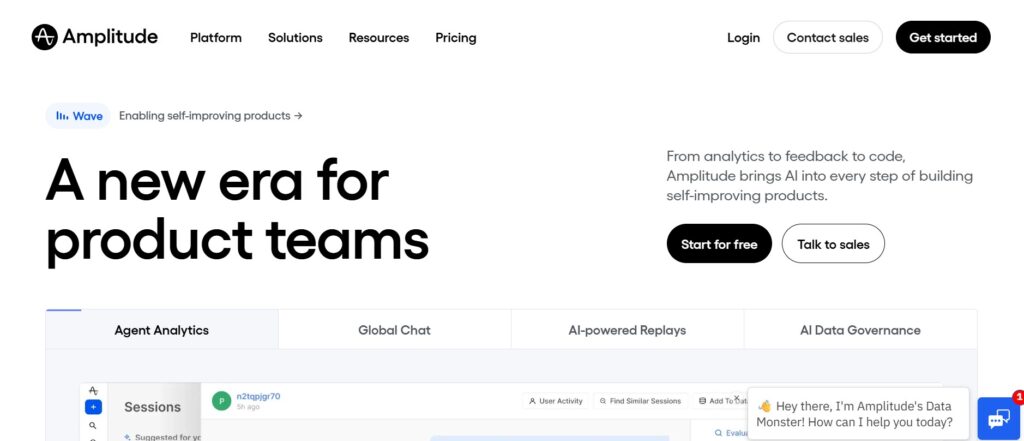Viewport: 1024px width, 441px height.
Task: Click the blue plus icon in sidebar
Action: pos(93,407)
